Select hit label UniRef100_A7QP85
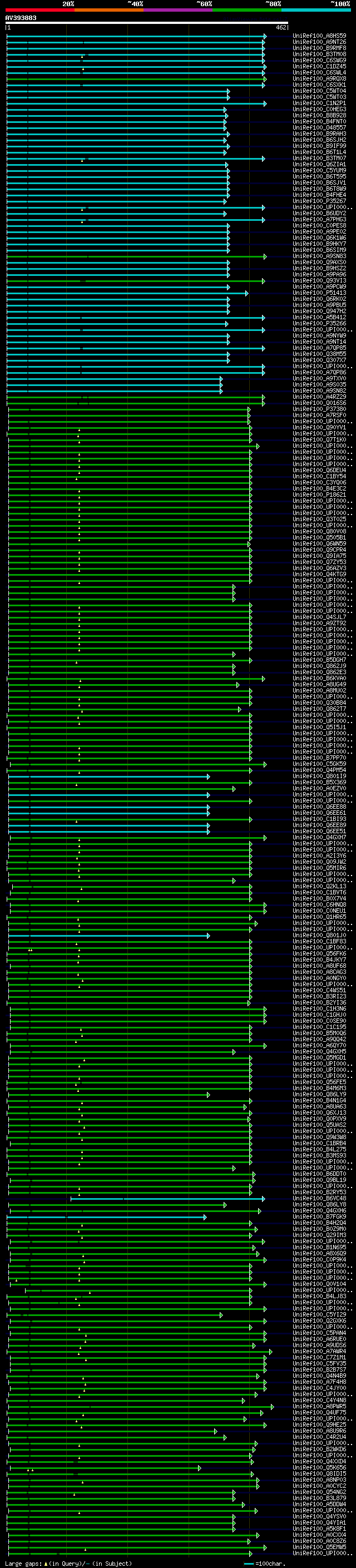 click(319, 348)
